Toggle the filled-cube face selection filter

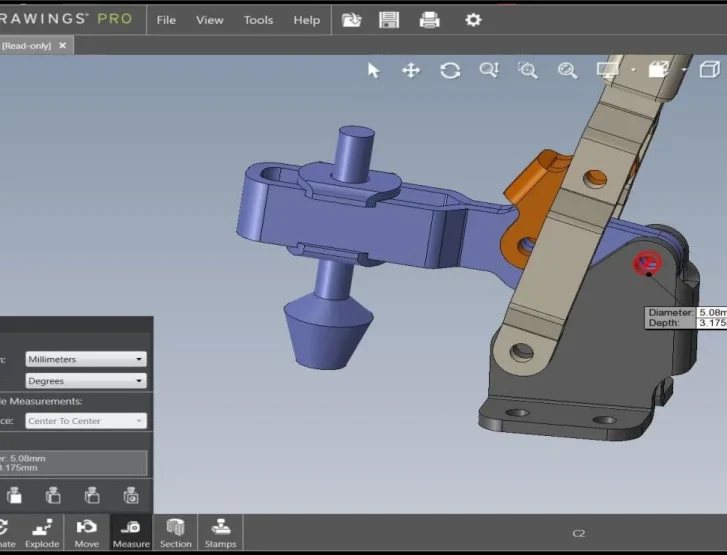tap(14, 495)
